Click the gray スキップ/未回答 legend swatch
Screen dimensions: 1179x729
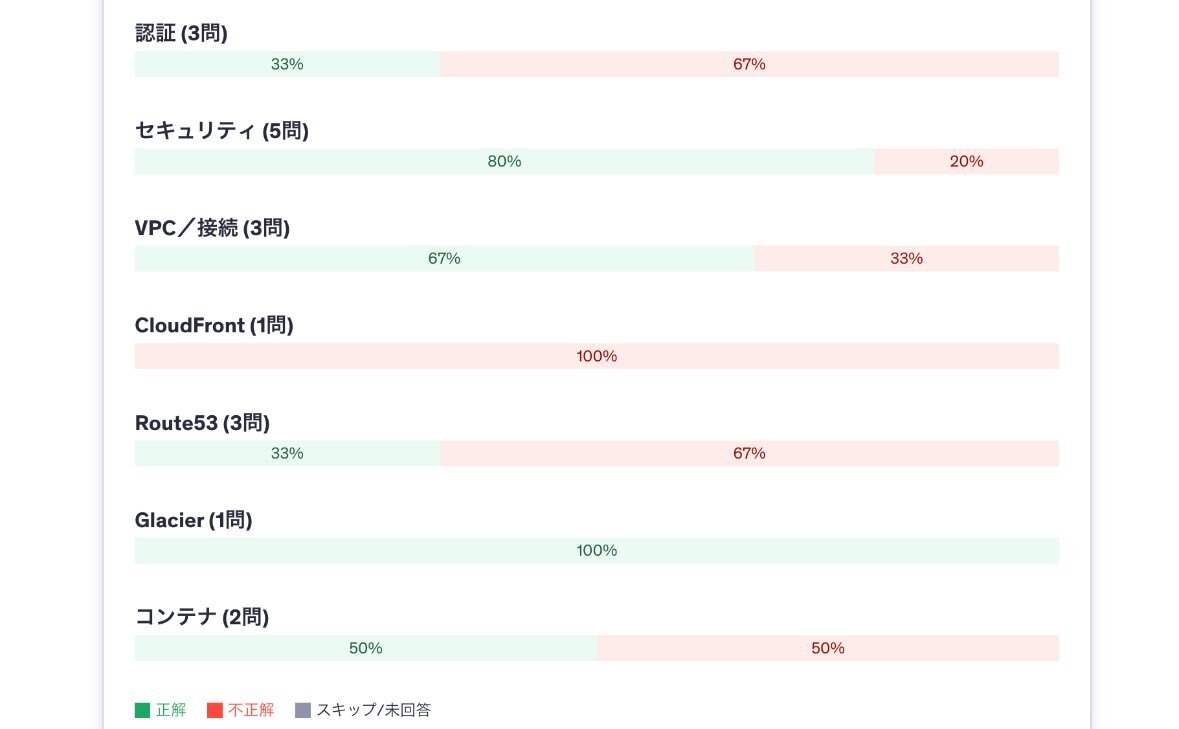(x=303, y=710)
